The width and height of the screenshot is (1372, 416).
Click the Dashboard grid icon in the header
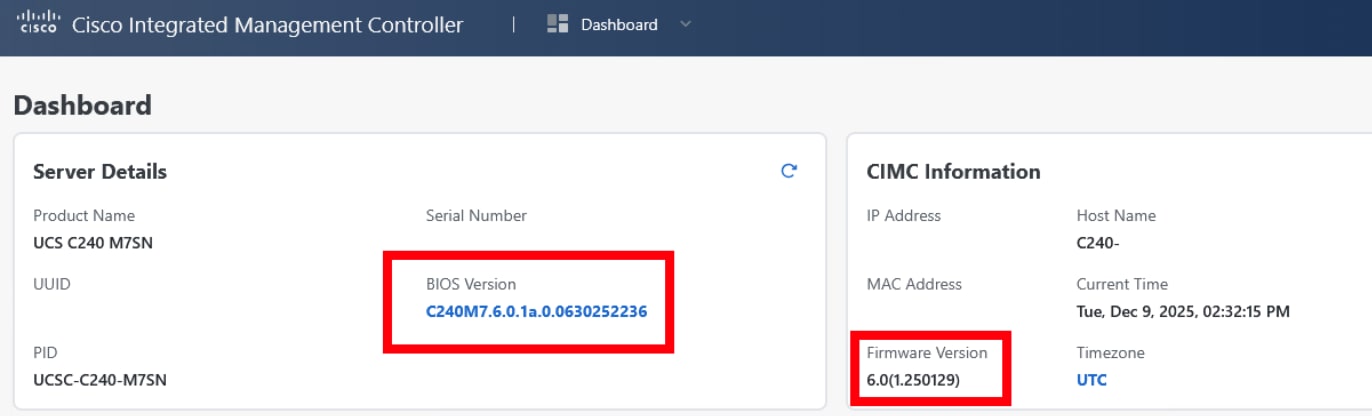[557, 24]
